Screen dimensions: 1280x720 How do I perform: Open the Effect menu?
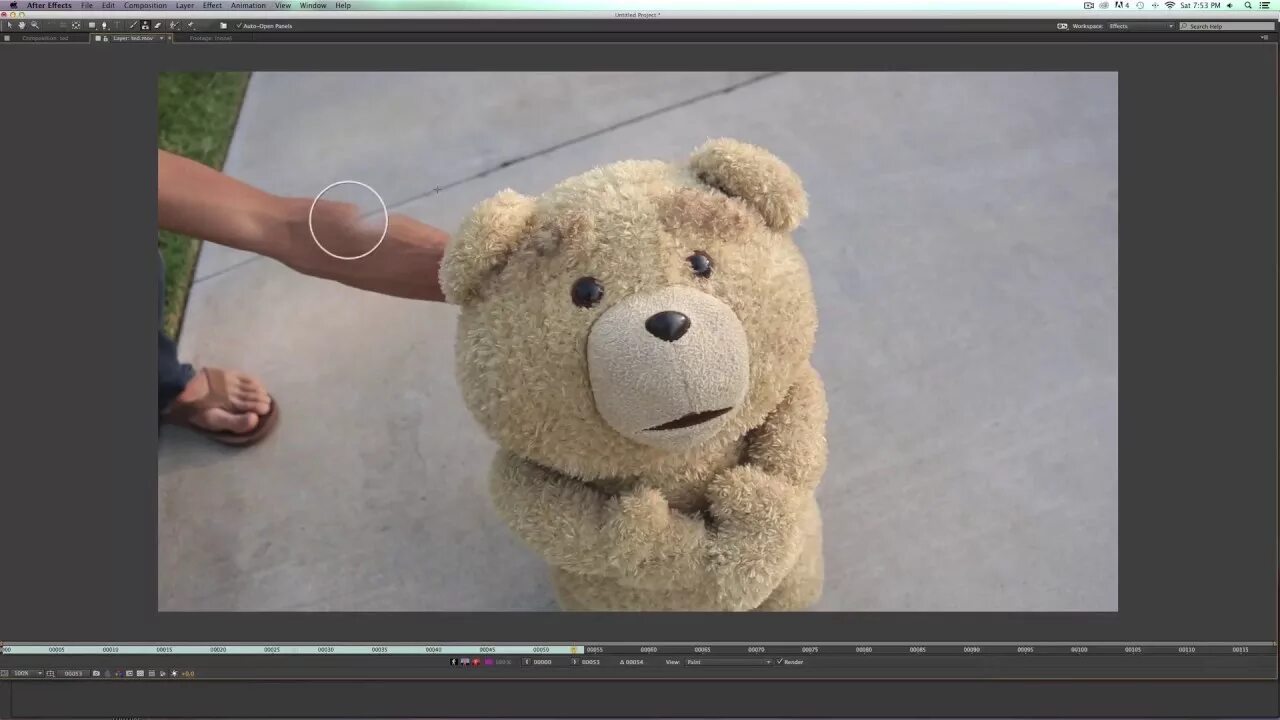click(x=212, y=5)
